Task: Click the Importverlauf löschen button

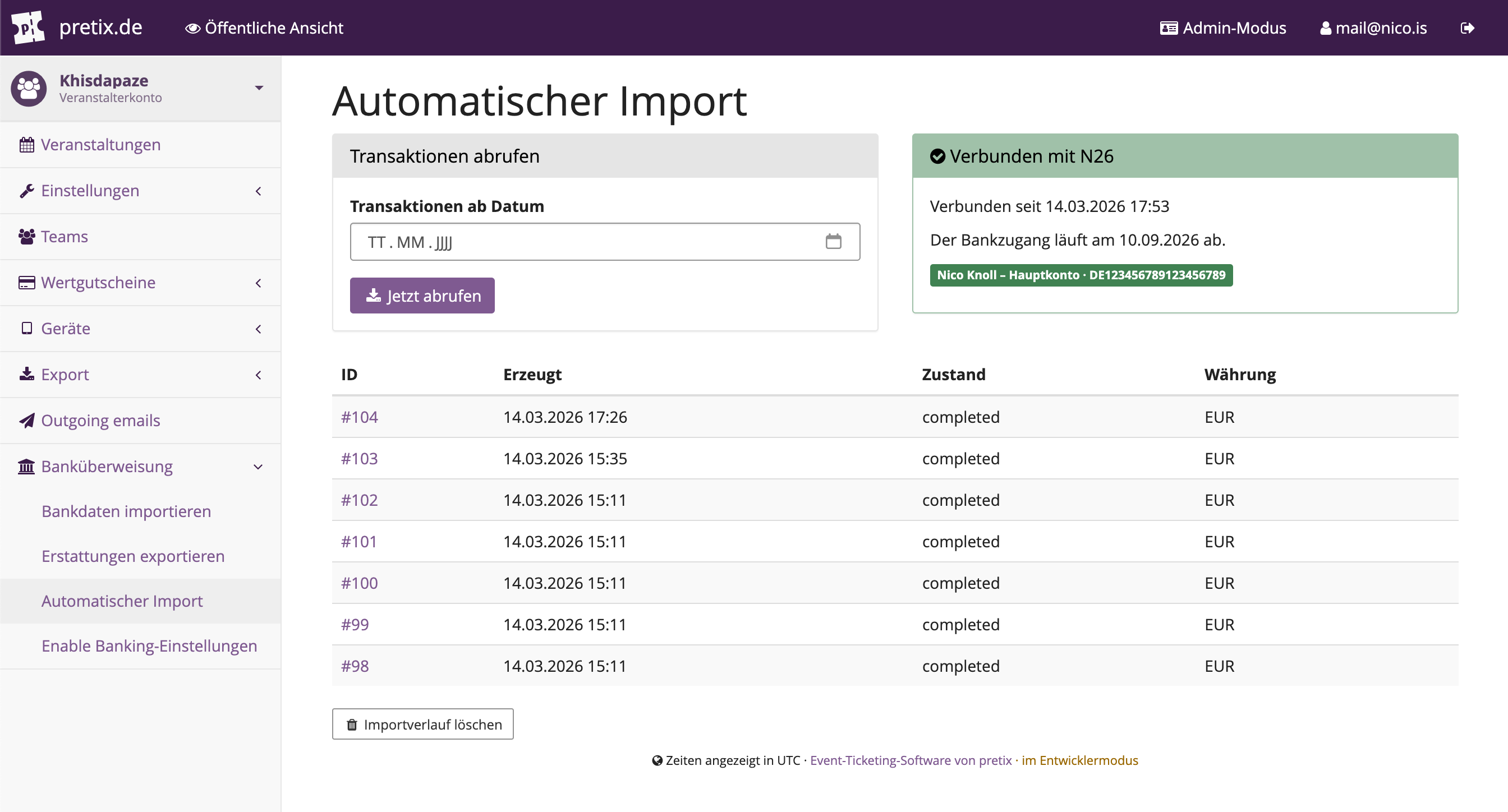Action: click(x=422, y=725)
